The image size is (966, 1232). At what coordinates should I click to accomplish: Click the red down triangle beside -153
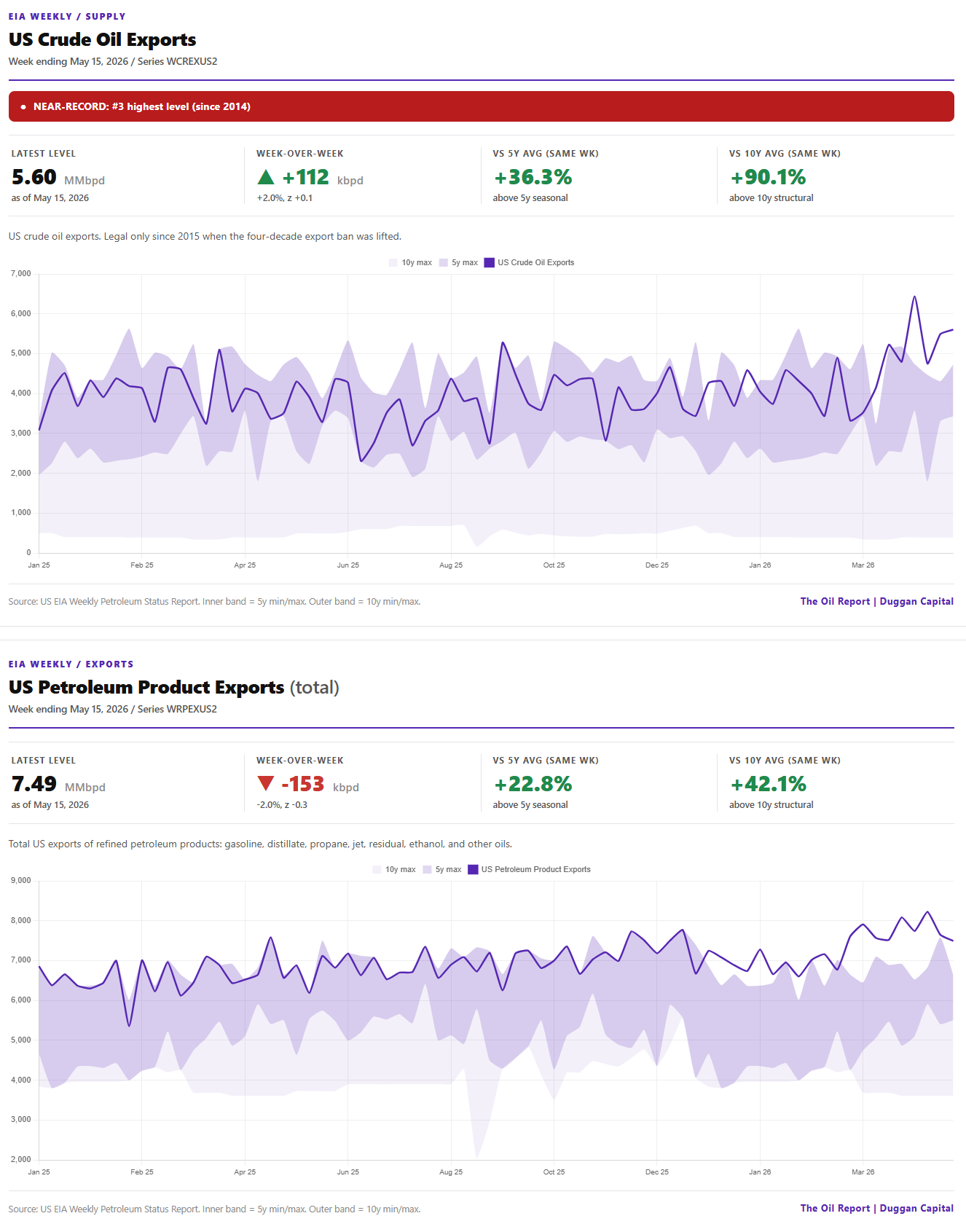(266, 784)
